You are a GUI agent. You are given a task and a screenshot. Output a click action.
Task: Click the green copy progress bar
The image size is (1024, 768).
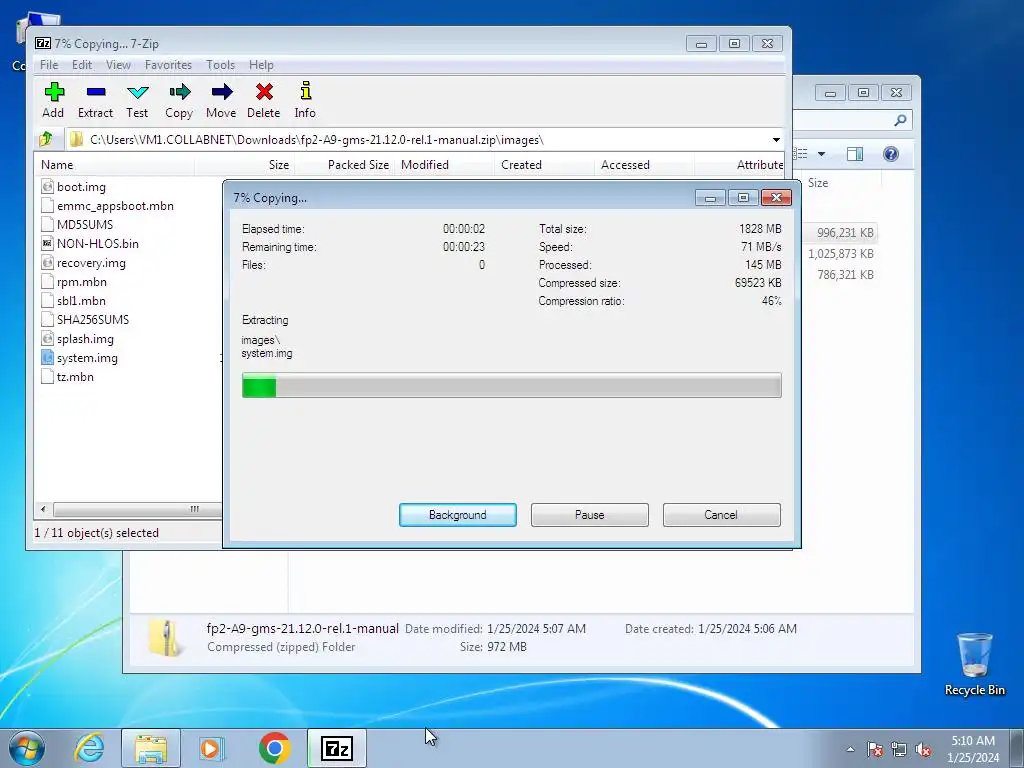tap(511, 385)
